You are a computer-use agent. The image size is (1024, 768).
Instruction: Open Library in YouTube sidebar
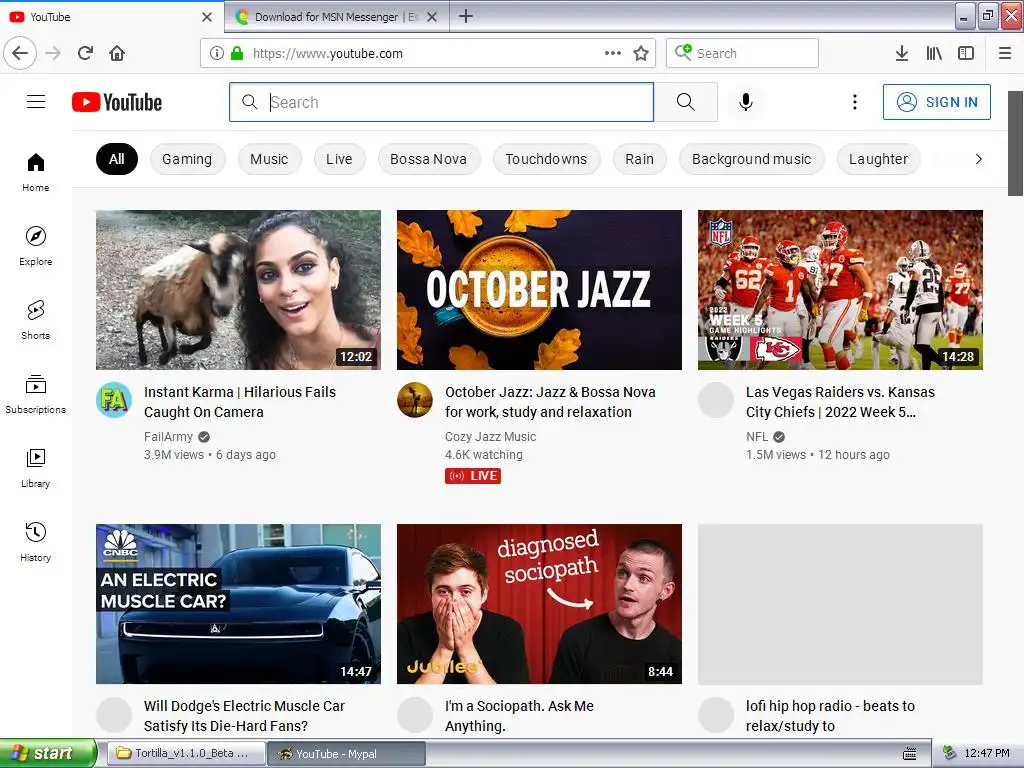tap(36, 468)
